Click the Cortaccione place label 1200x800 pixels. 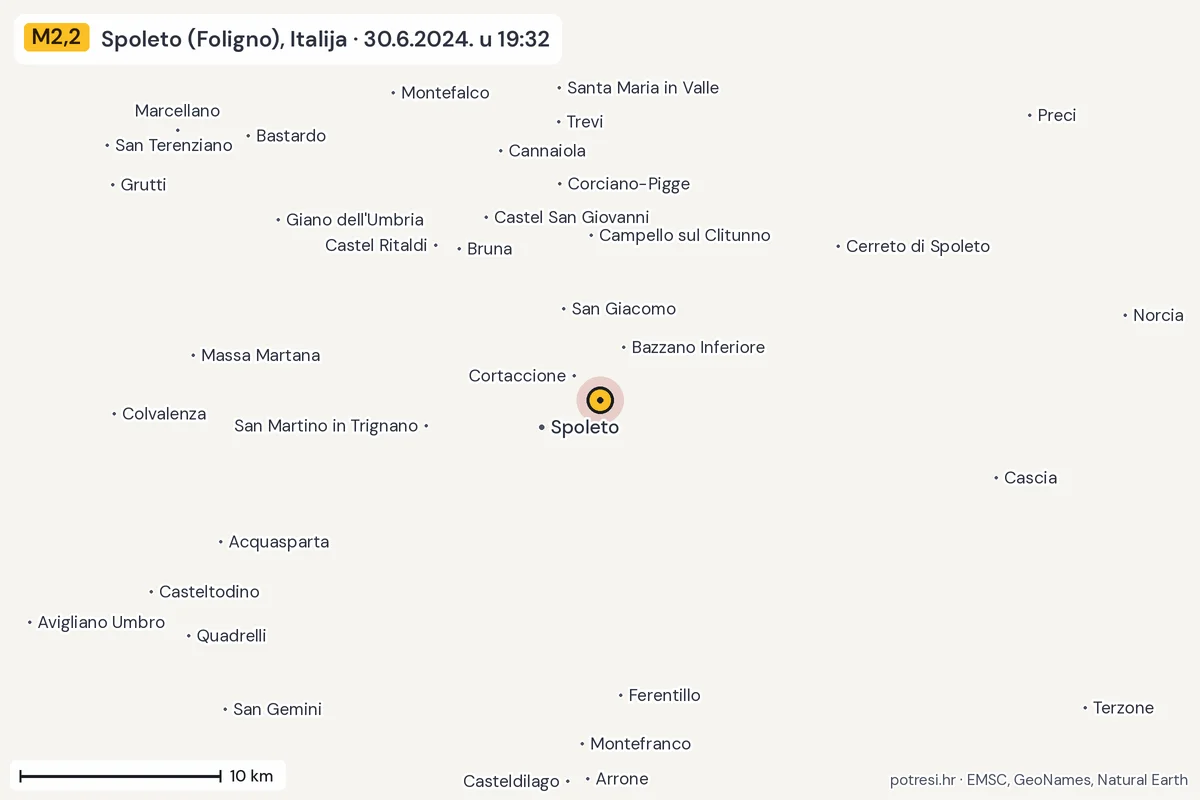(x=517, y=376)
